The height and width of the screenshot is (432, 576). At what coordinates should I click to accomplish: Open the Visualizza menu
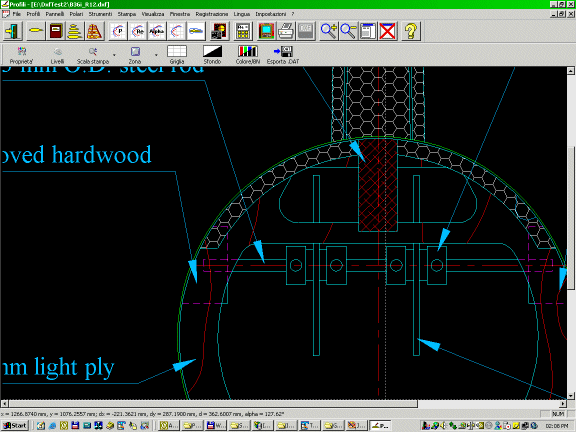(x=153, y=14)
